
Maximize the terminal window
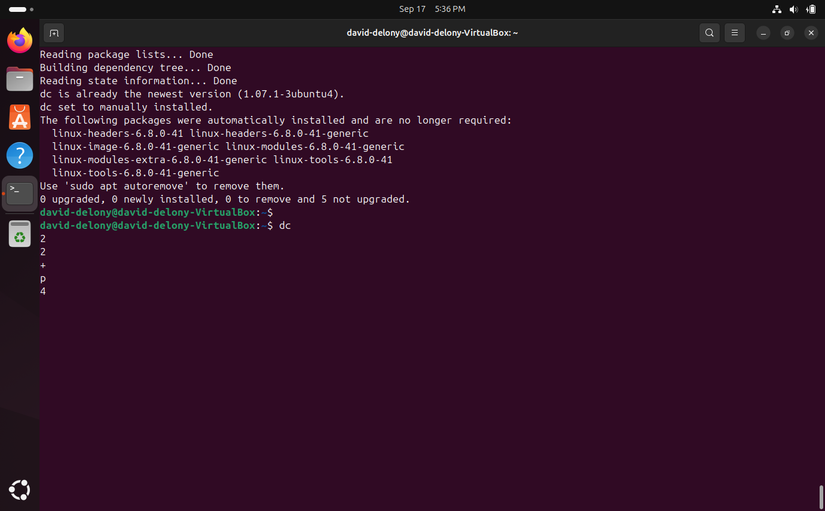[787, 33]
